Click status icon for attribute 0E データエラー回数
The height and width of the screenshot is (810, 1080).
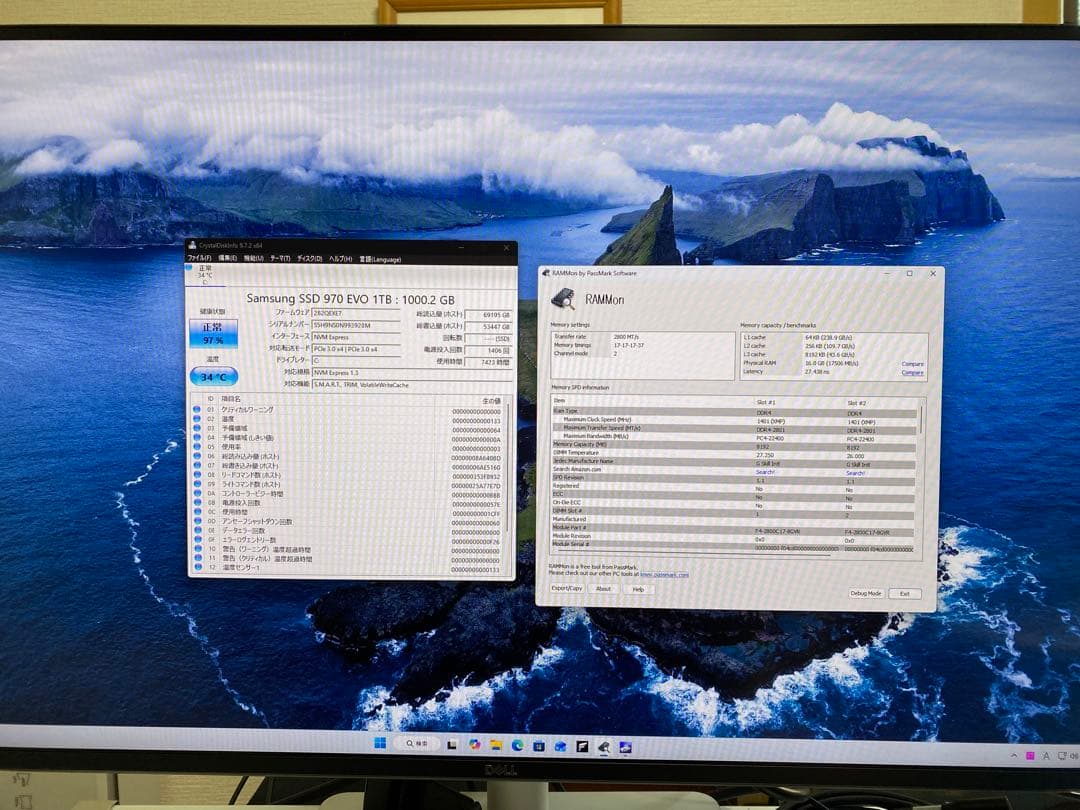click(x=198, y=530)
